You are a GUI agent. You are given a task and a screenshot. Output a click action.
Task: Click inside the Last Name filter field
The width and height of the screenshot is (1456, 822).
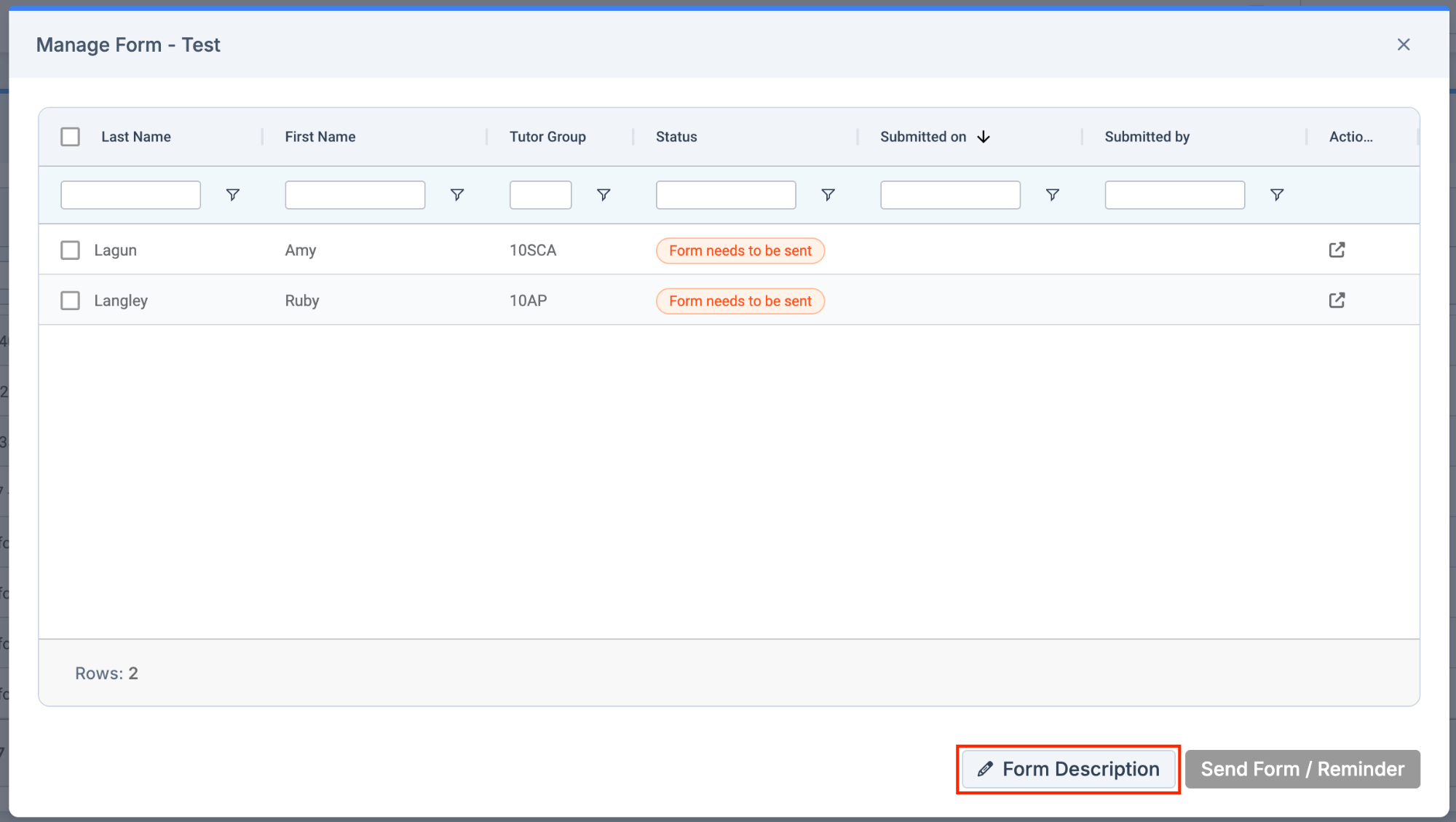click(x=130, y=194)
